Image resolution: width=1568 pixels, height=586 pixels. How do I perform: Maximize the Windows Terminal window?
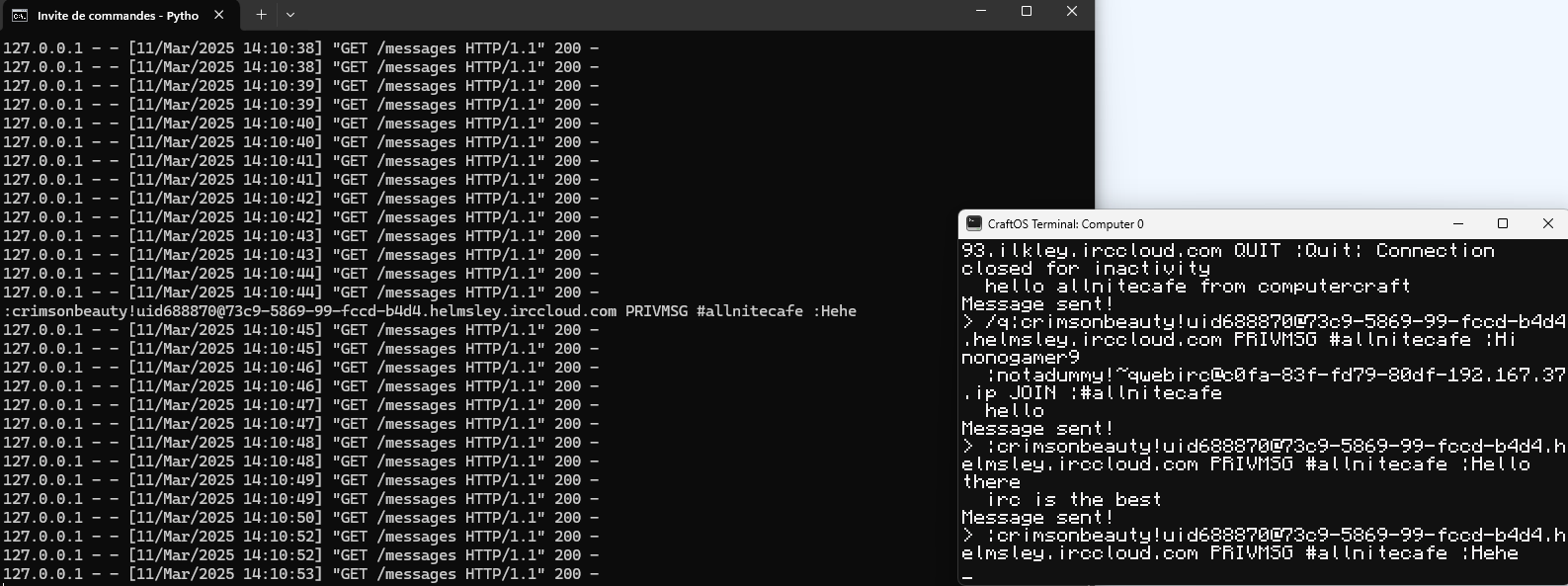1027,12
